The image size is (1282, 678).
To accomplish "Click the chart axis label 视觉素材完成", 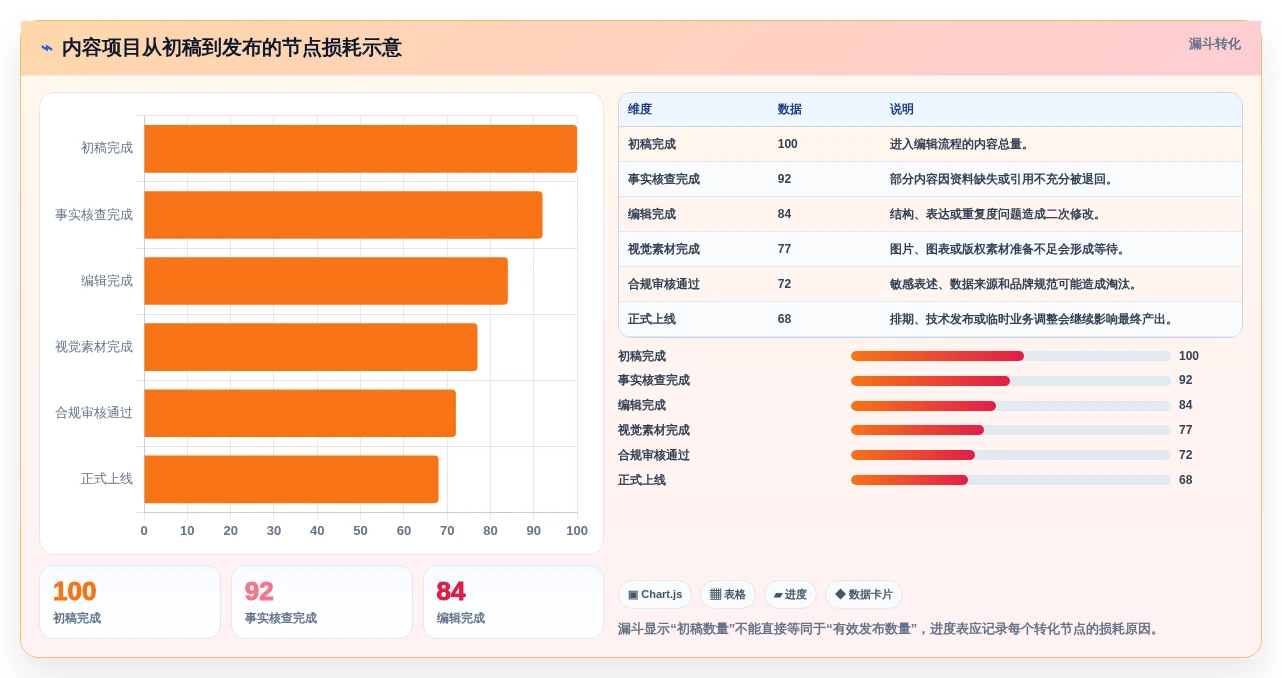I will (94, 347).
